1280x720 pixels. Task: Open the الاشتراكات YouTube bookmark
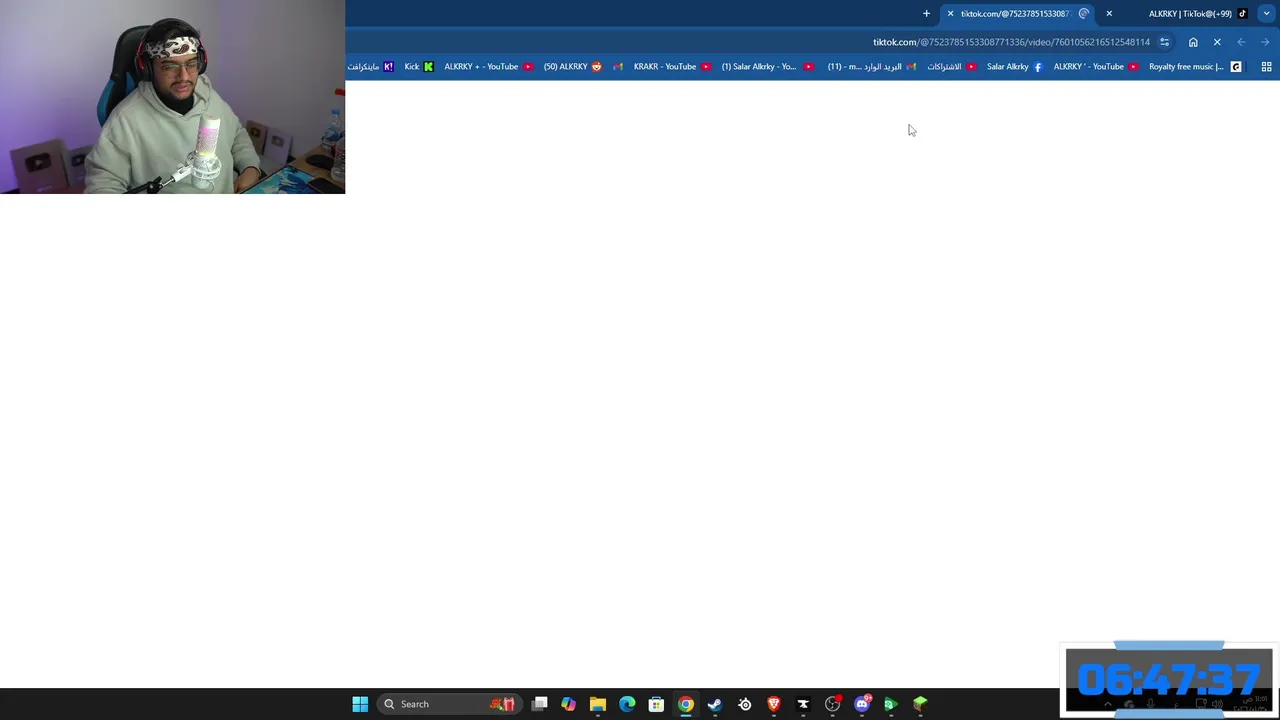pyautogui.click(x=951, y=67)
